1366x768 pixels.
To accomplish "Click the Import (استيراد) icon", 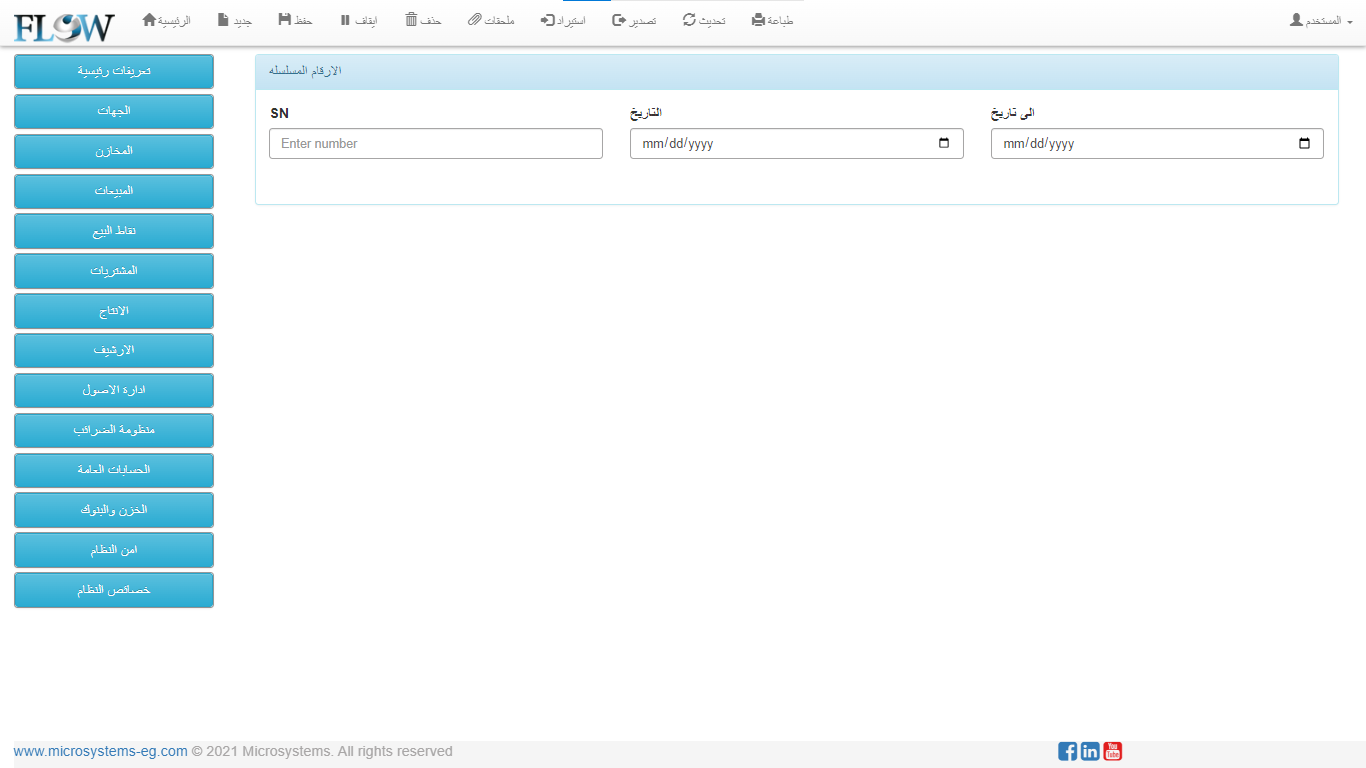I will coord(547,20).
